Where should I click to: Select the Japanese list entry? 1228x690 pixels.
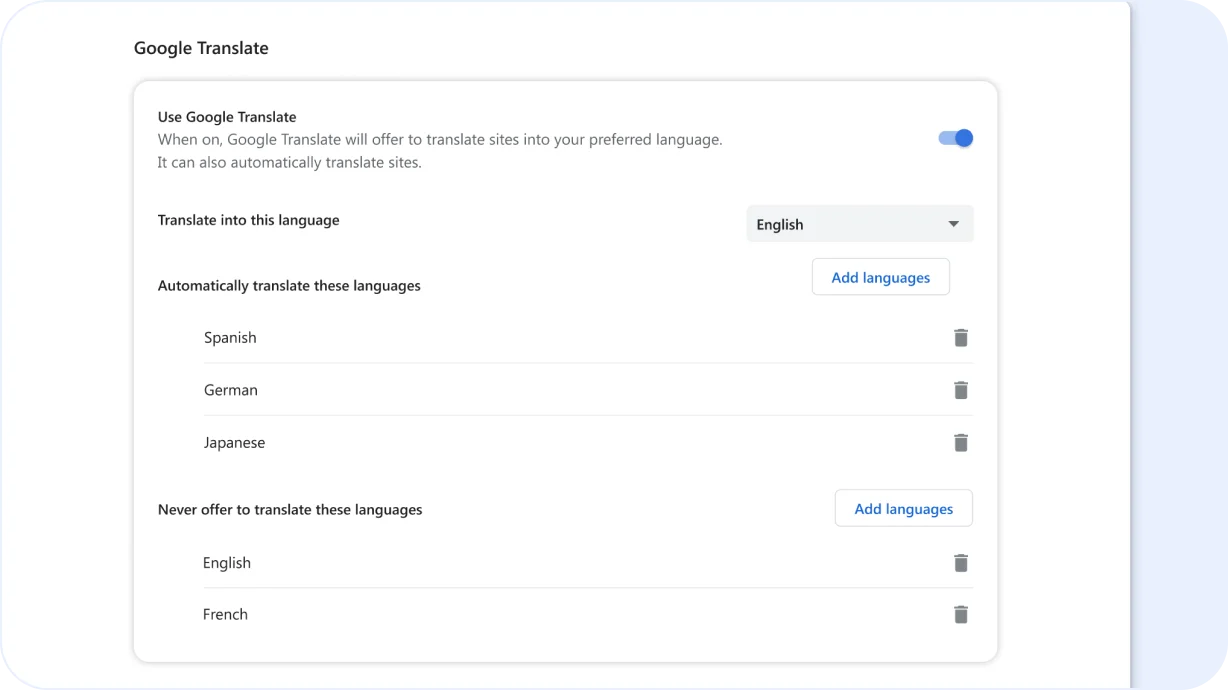(234, 442)
